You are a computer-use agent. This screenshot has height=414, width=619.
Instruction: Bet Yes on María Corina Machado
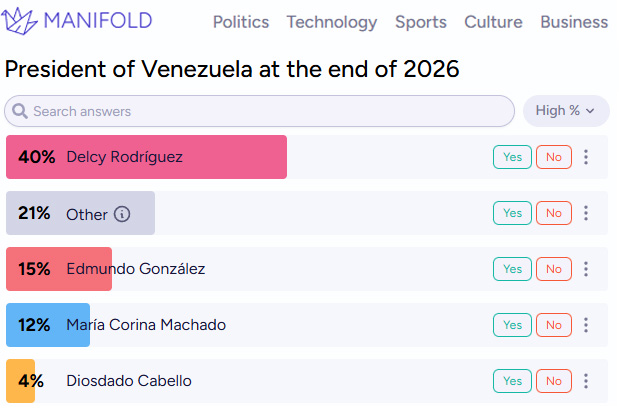pos(511,325)
